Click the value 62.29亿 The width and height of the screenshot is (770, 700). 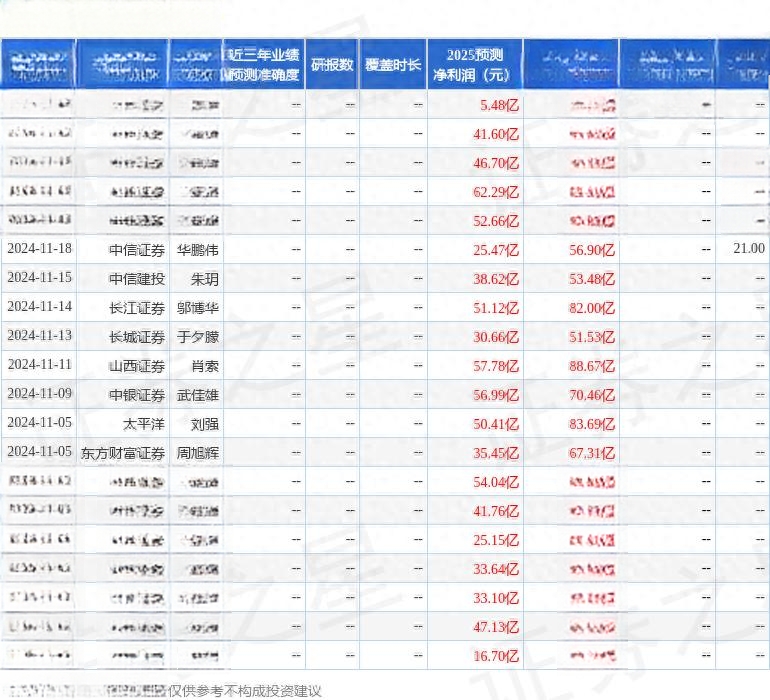point(496,192)
